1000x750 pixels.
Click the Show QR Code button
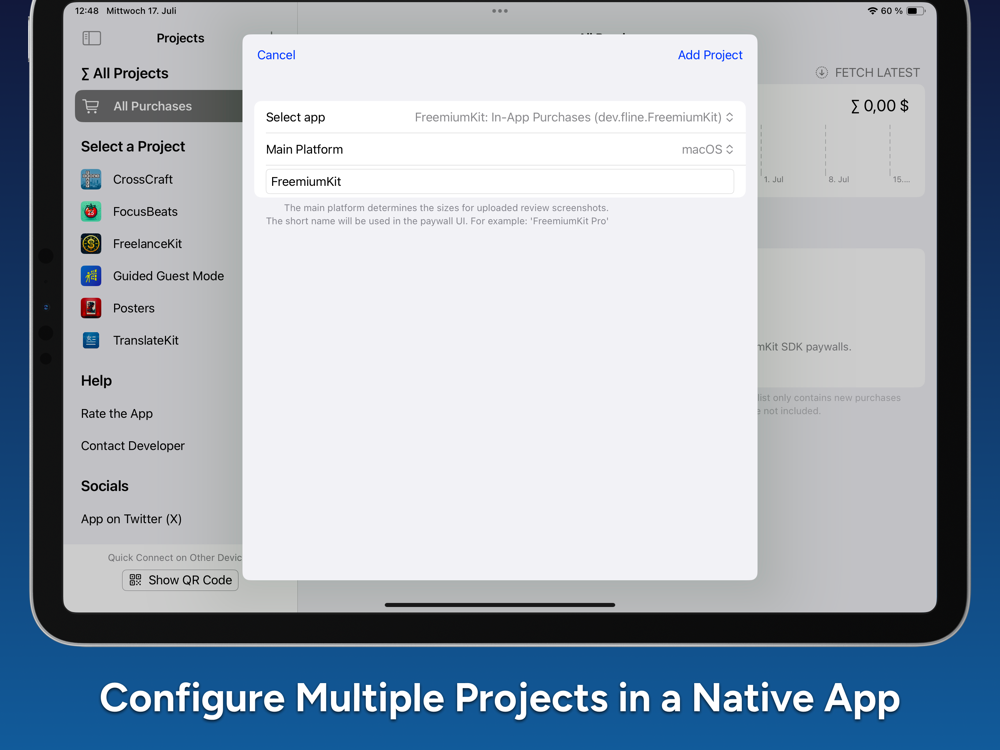[180, 580]
